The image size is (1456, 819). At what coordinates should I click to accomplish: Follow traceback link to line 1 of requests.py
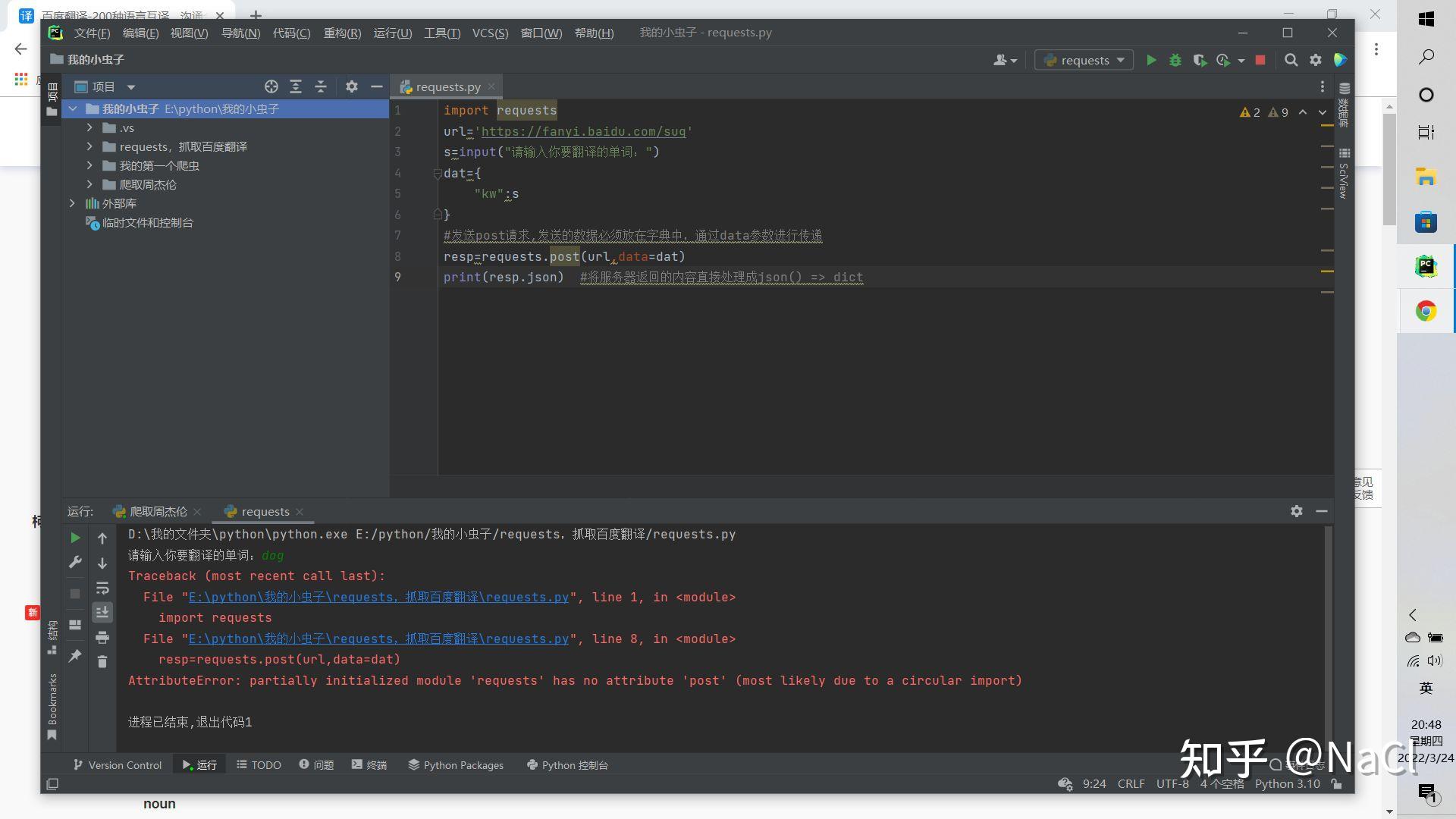click(x=378, y=597)
